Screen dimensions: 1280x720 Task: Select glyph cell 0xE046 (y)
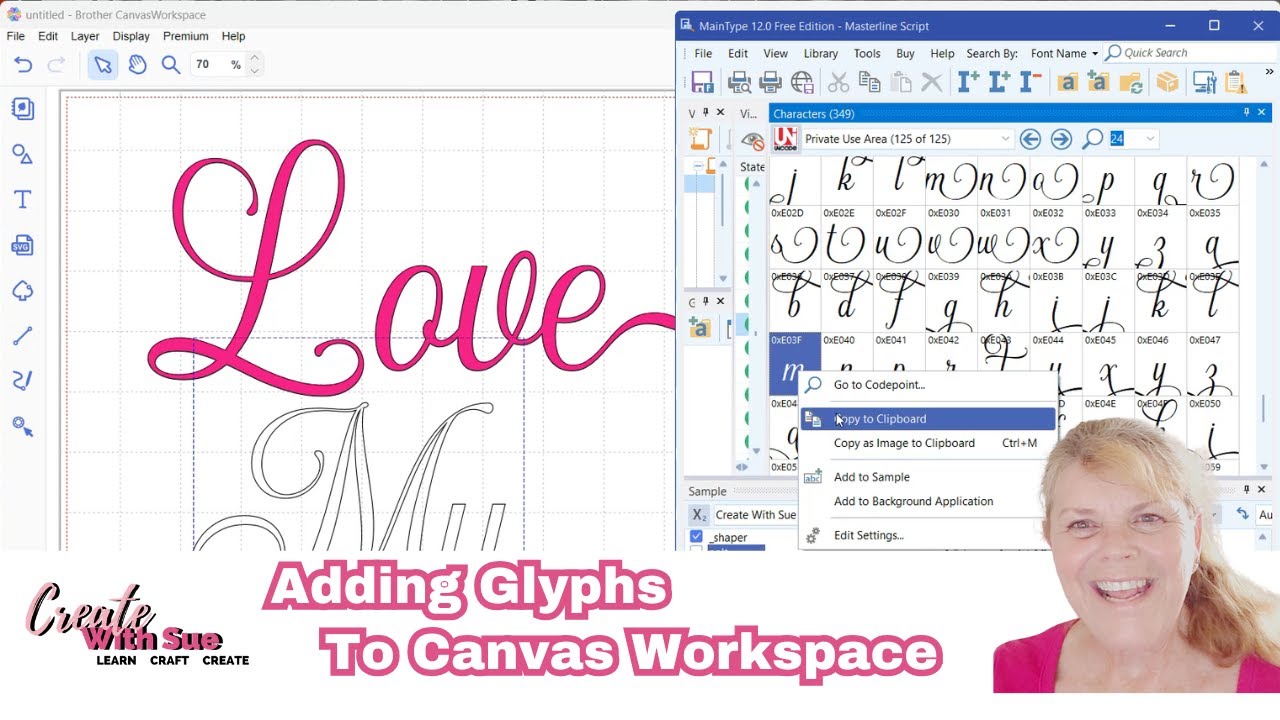1159,364
